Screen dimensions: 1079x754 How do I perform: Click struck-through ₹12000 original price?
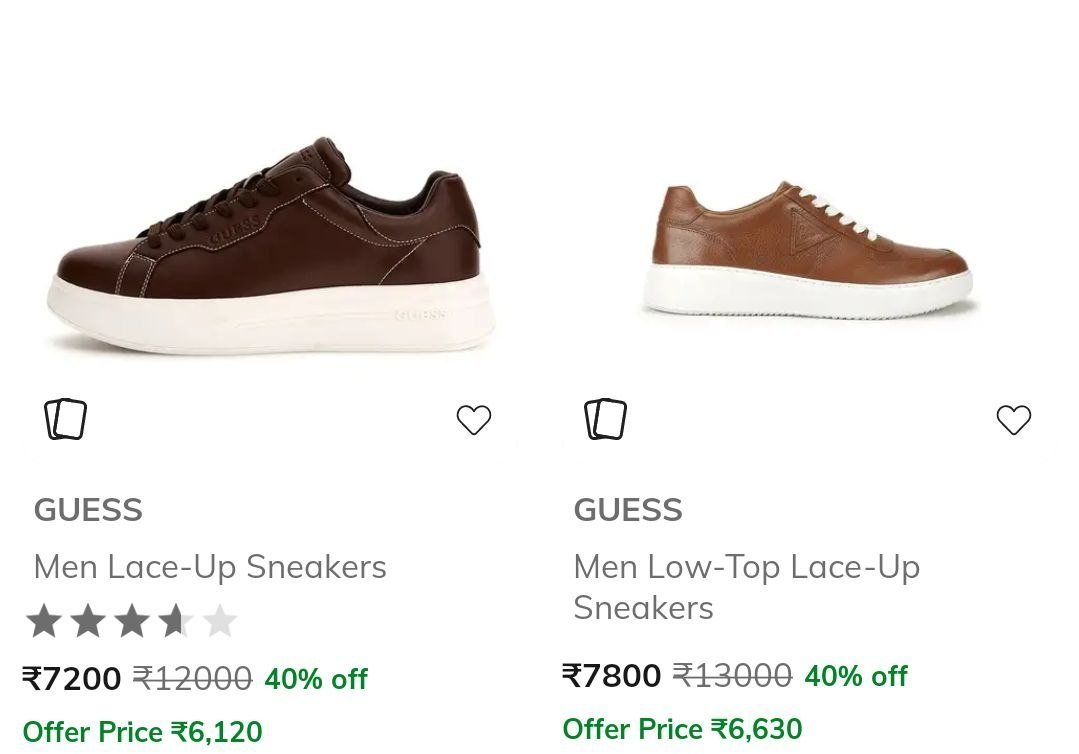click(192, 678)
